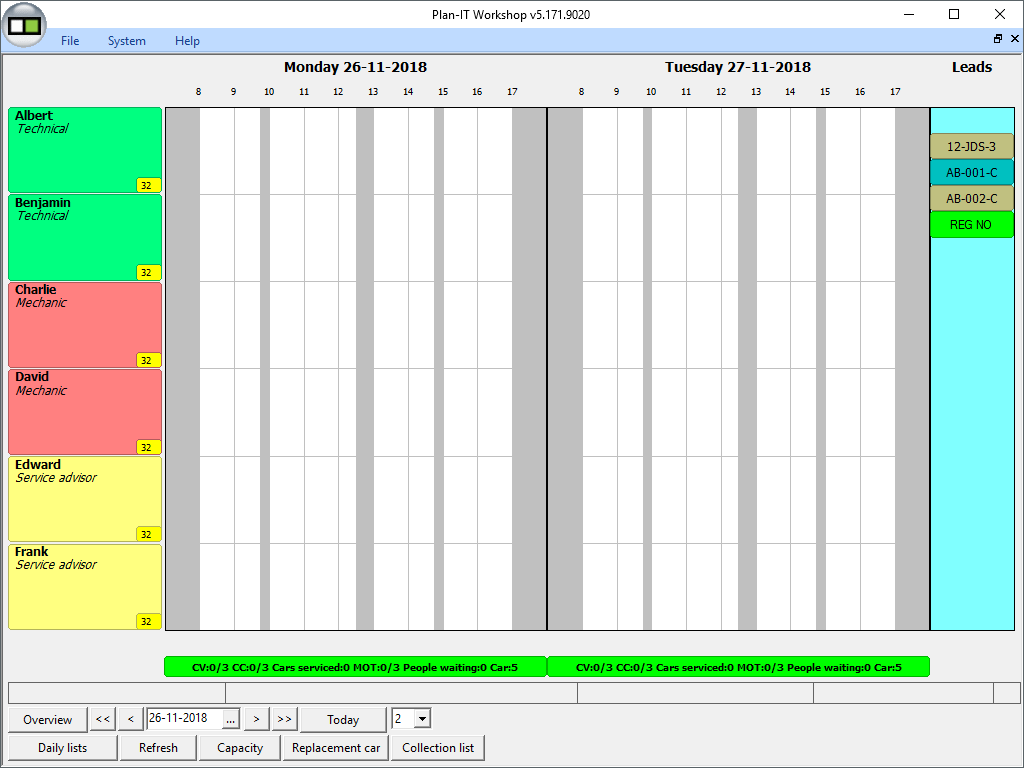Select the green REG NO lead

click(971, 225)
